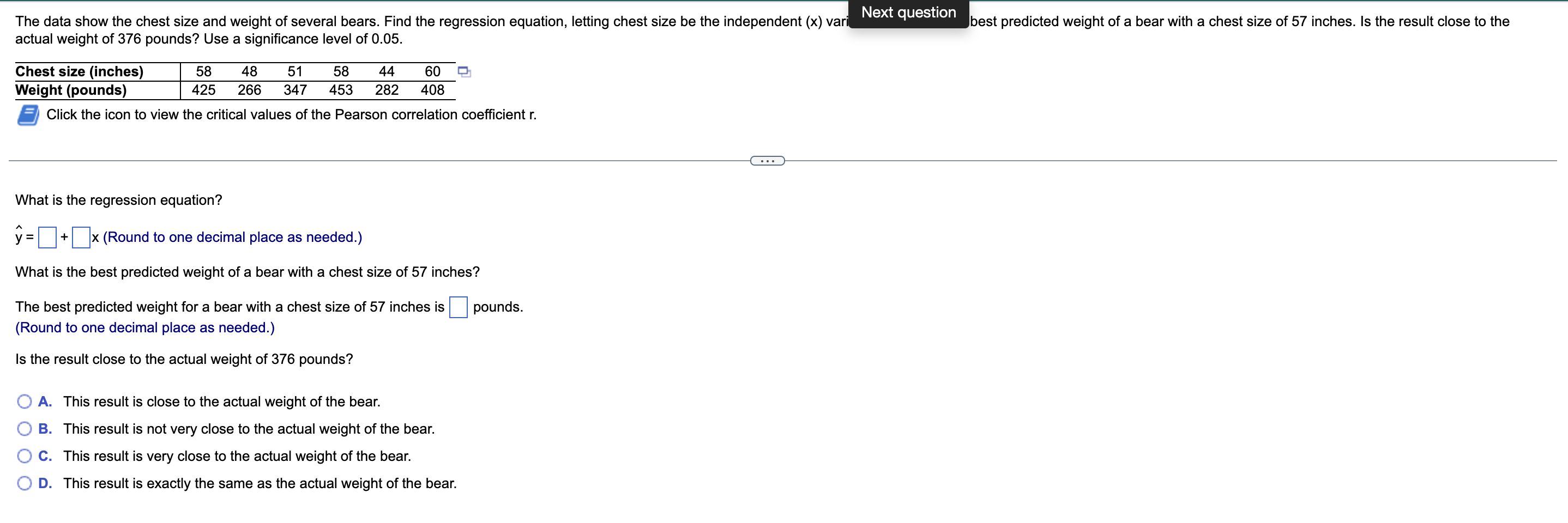Select answer choice B
1568x523 pixels.
[x=24, y=428]
